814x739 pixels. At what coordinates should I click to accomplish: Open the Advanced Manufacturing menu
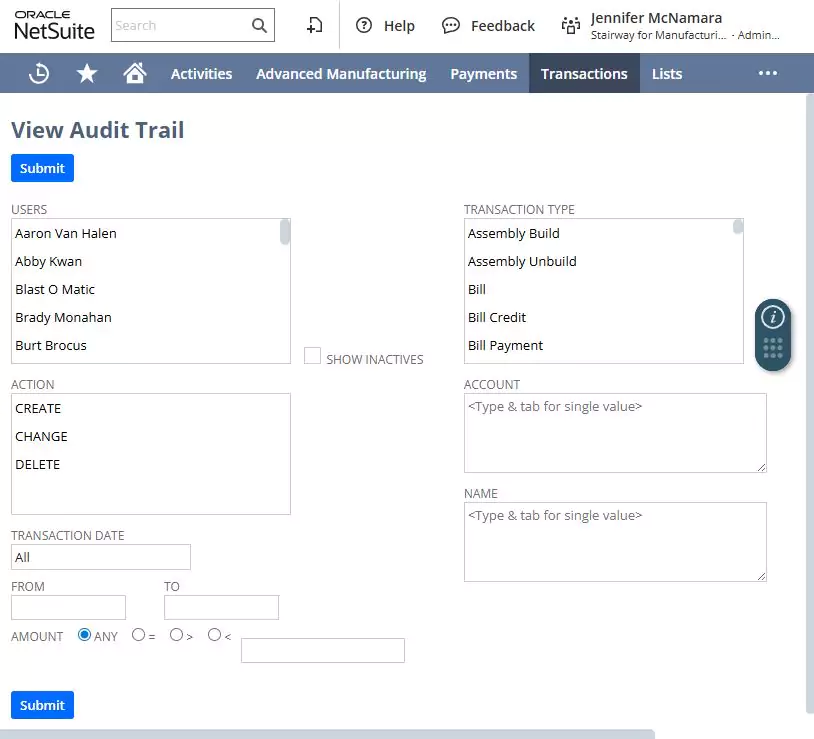pos(341,74)
